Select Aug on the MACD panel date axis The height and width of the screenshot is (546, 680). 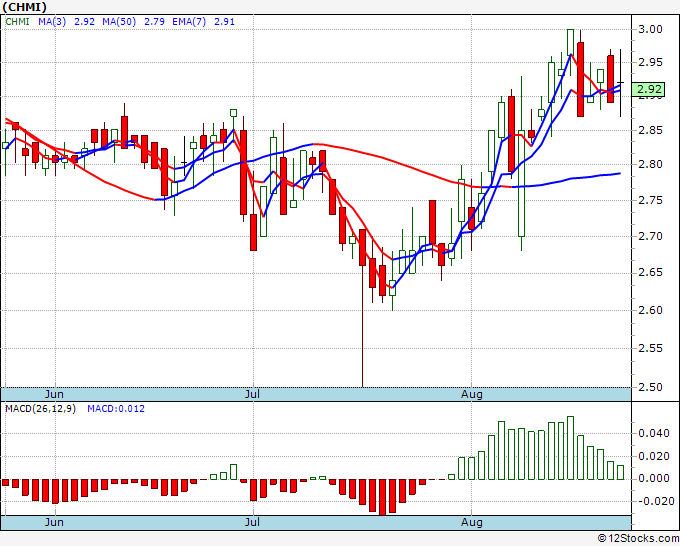[472, 522]
